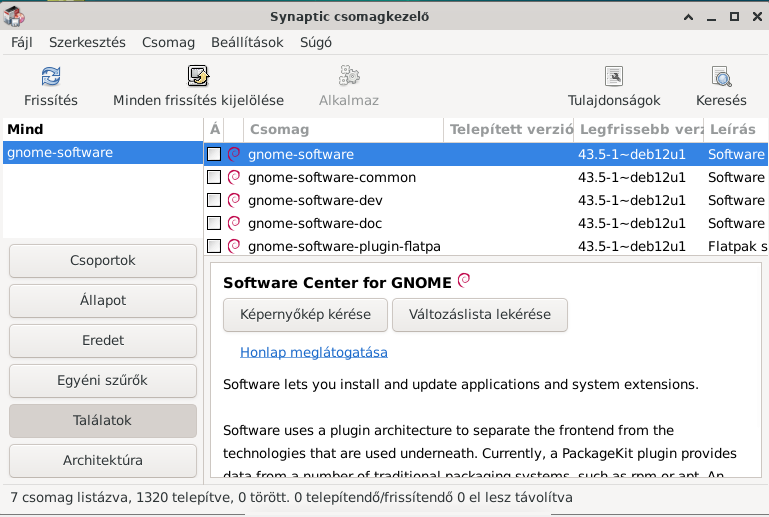Sort by the Á status column header
This screenshot has height=517, width=769.
[x=215, y=129]
